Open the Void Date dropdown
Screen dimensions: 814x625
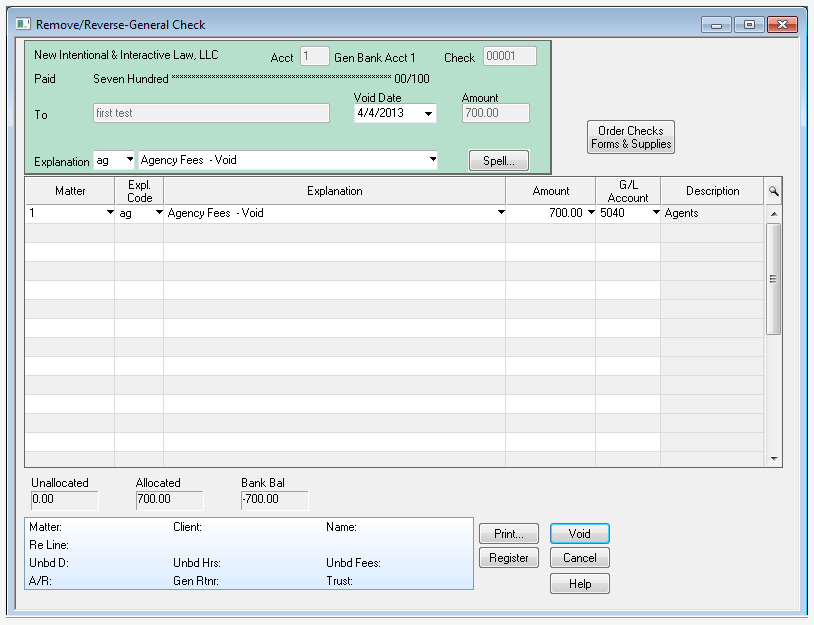[429, 114]
